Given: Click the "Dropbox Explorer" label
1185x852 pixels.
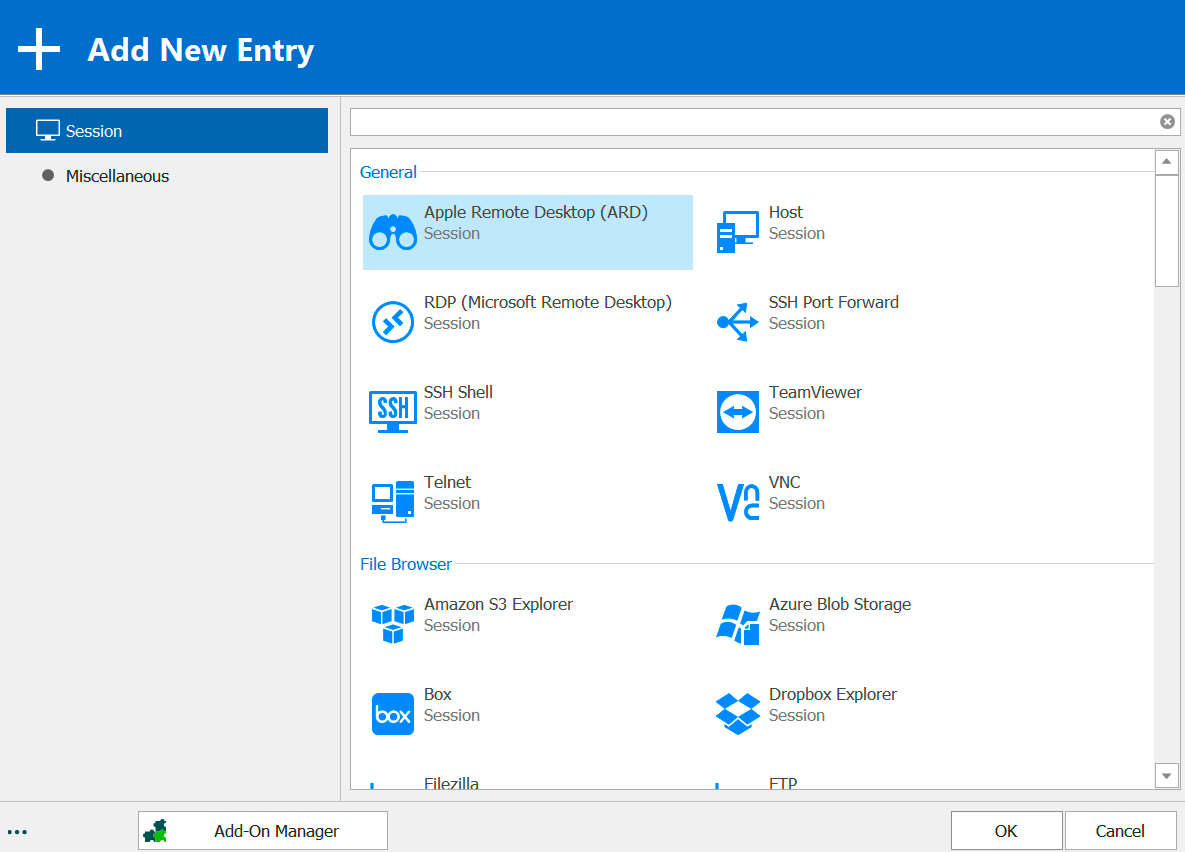Looking at the screenshot, I should click(833, 695).
